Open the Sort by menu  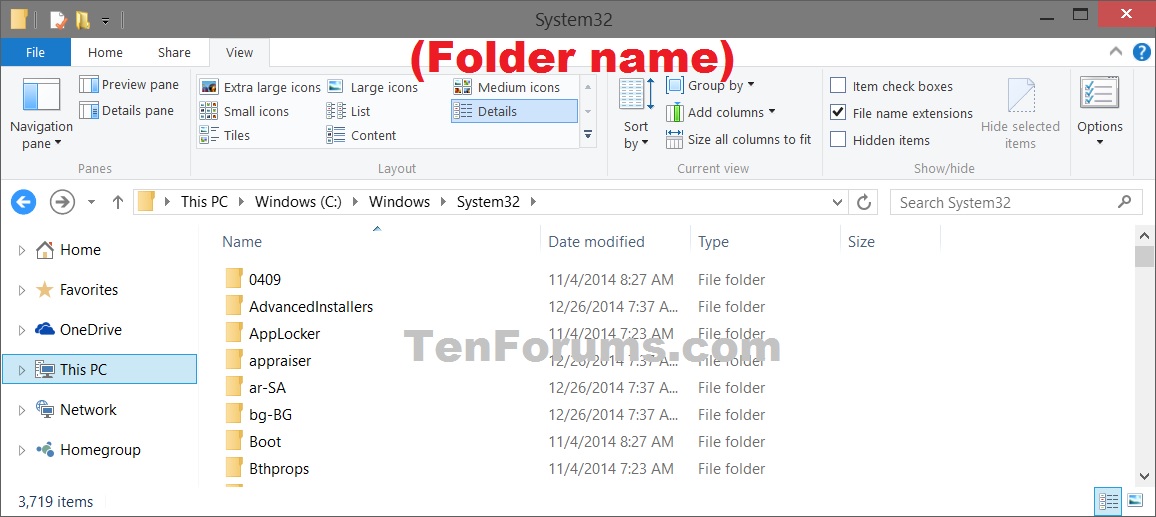click(x=636, y=114)
